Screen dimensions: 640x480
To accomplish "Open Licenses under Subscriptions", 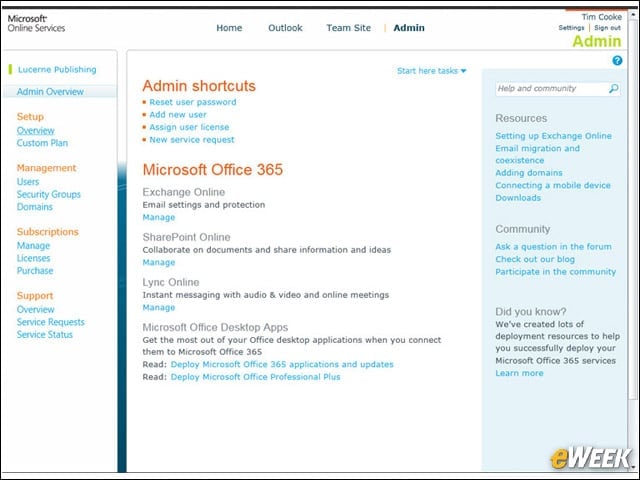I will click(33, 258).
